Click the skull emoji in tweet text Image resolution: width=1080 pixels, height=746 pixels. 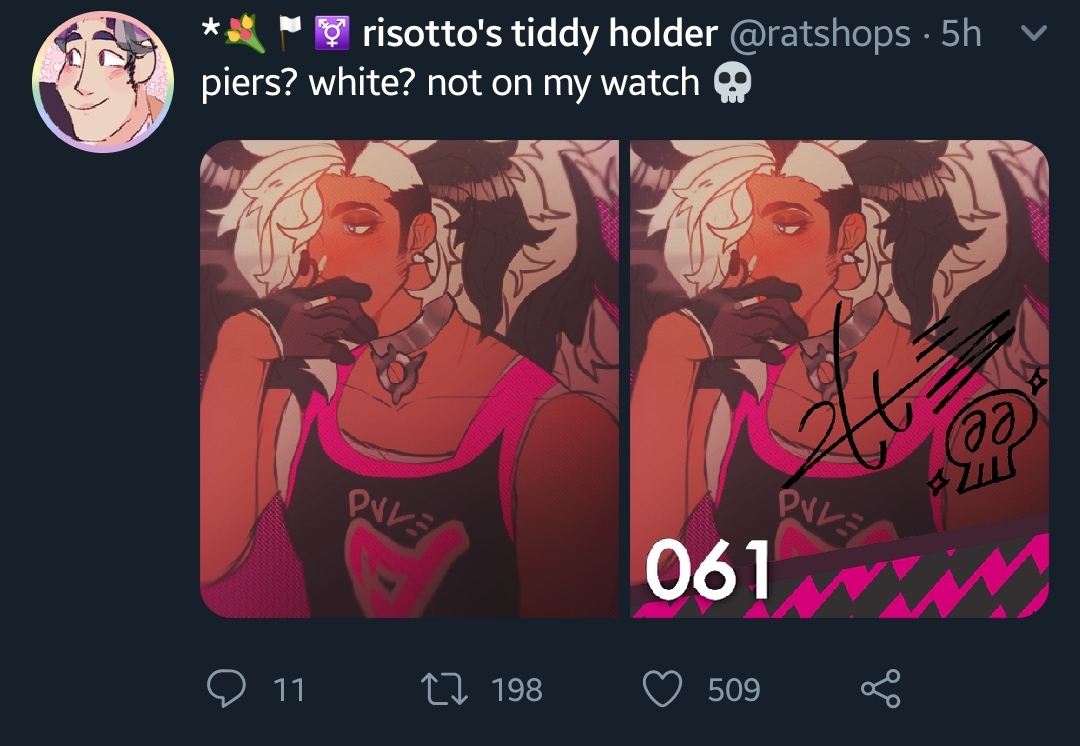point(732,83)
